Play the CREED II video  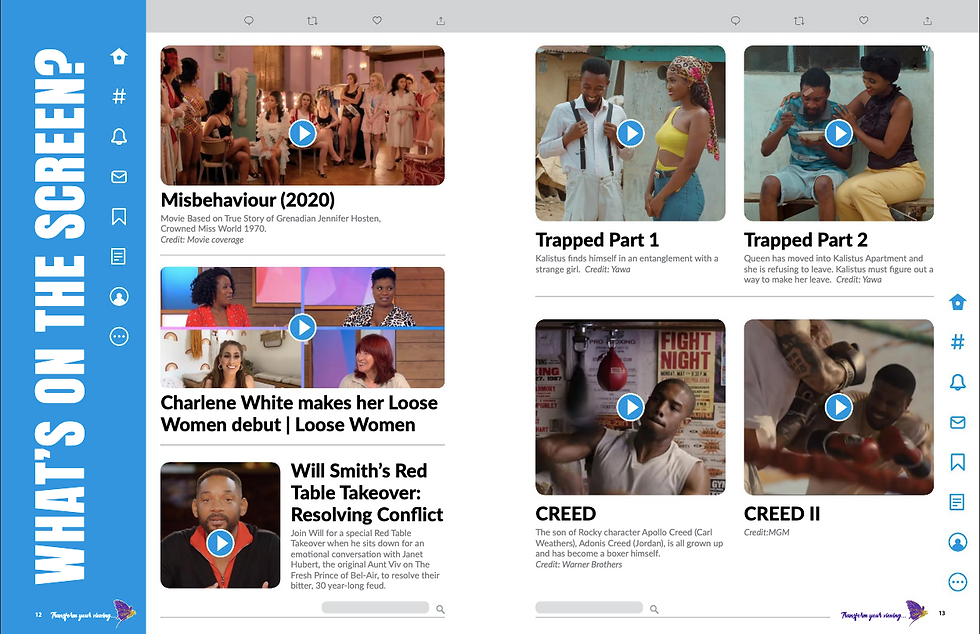pos(839,407)
